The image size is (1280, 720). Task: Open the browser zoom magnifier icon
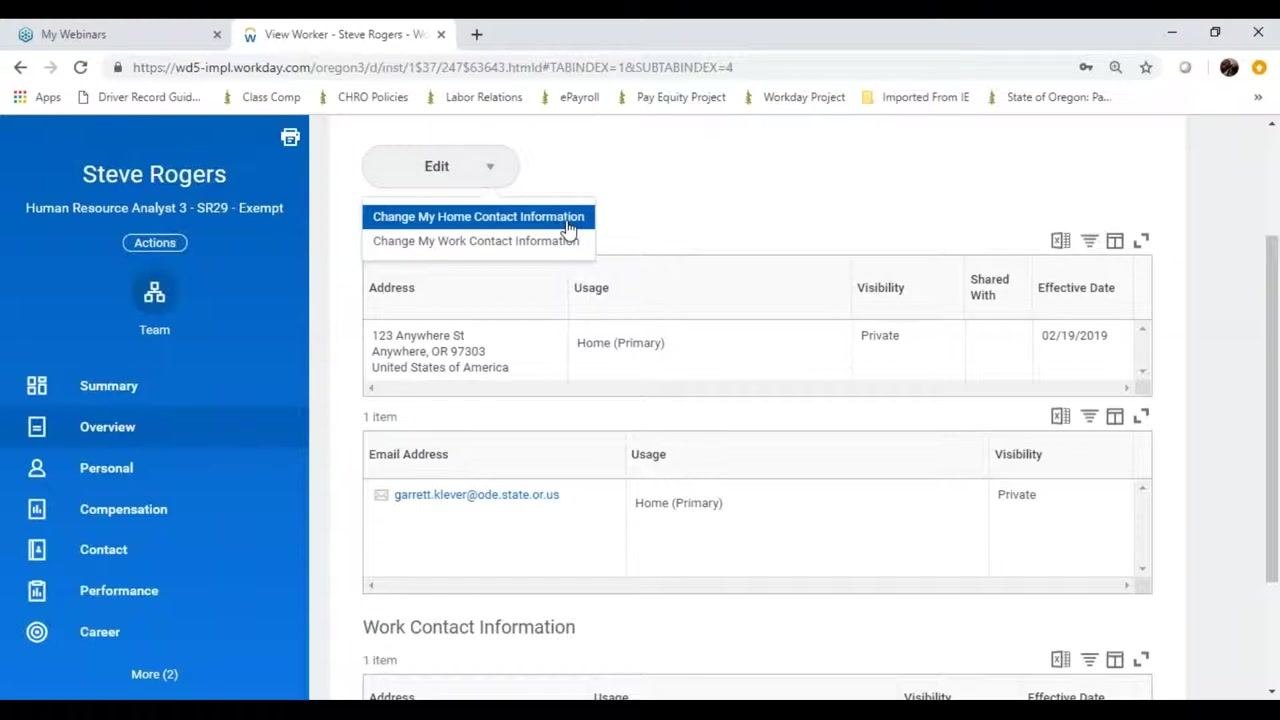click(1116, 67)
